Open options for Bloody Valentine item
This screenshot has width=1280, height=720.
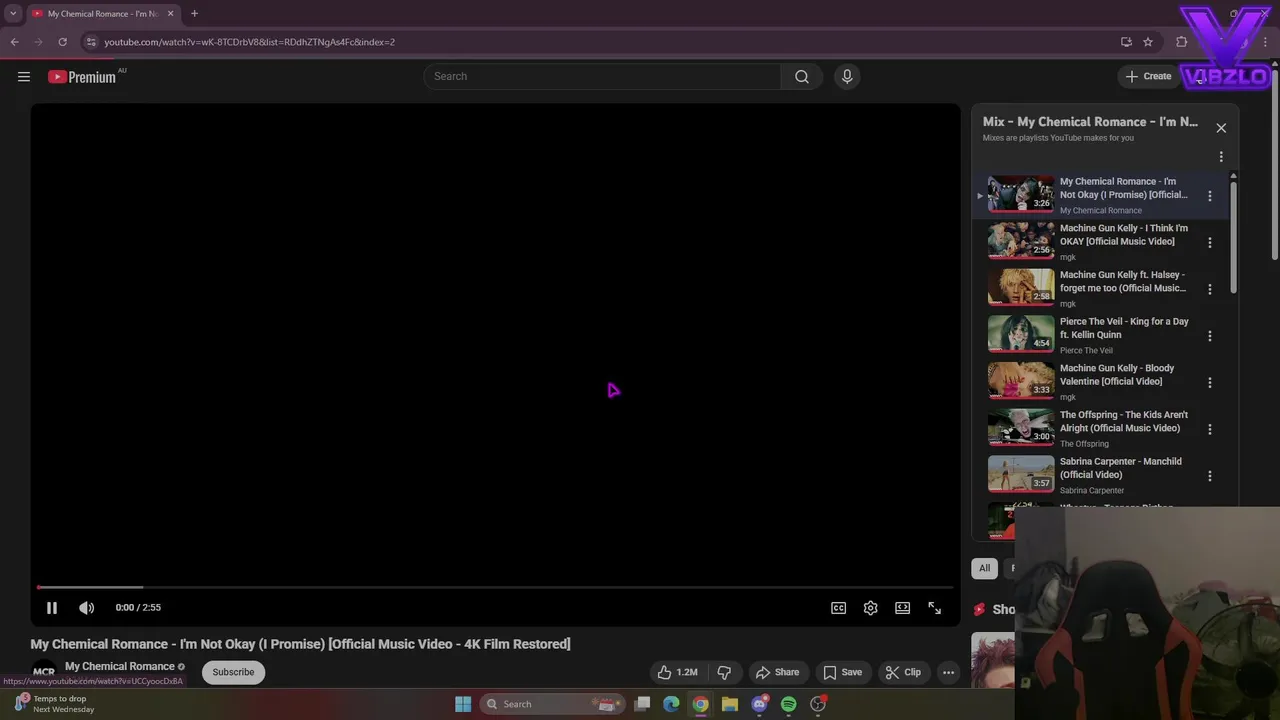coord(1210,382)
